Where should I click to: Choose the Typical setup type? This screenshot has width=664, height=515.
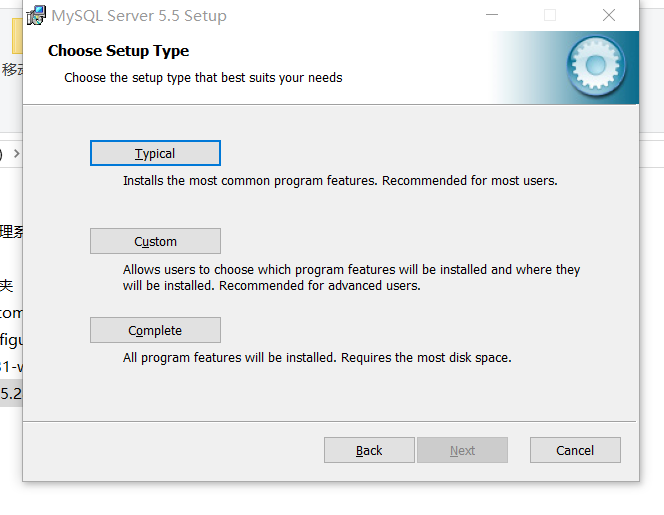[x=155, y=153]
